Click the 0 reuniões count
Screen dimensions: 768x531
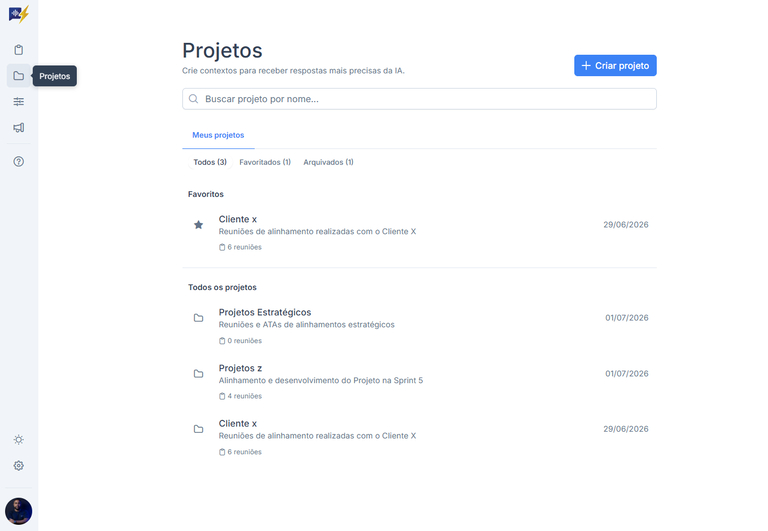(240, 340)
